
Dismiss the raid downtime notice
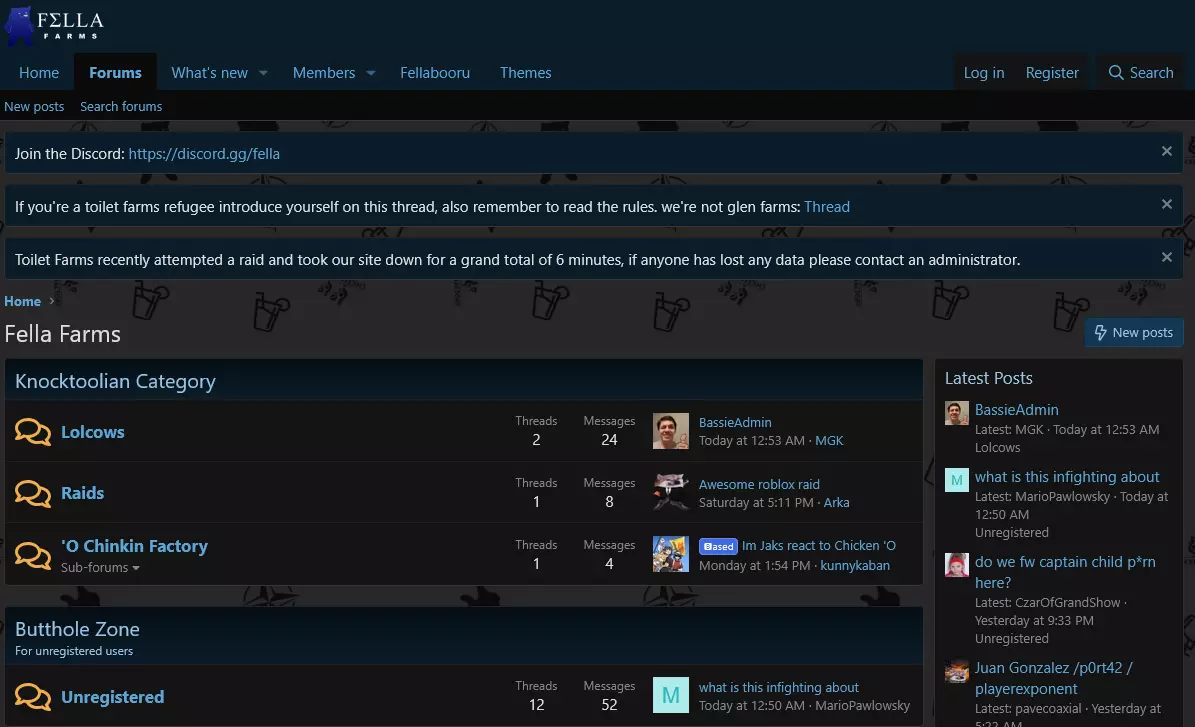coord(1166,257)
